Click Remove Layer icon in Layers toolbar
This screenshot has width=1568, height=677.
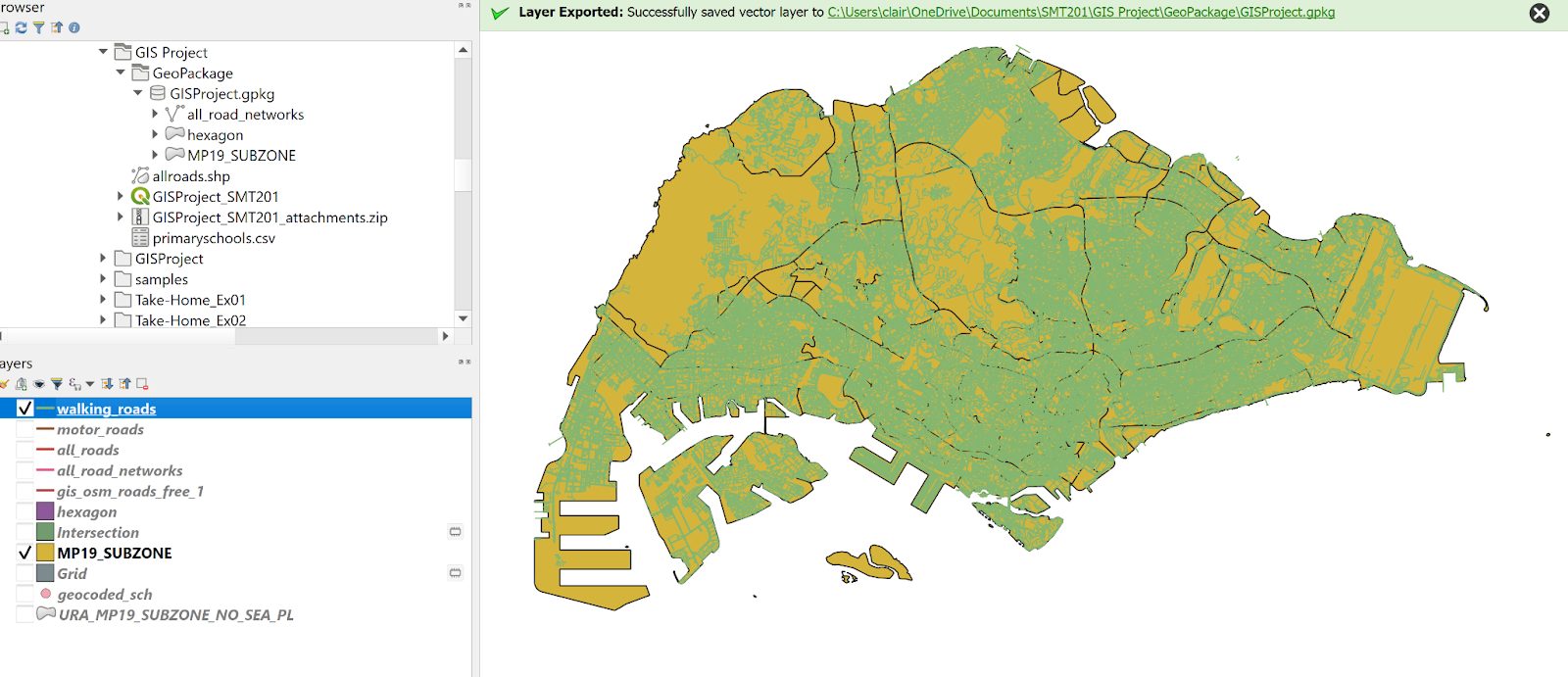coord(142,384)
